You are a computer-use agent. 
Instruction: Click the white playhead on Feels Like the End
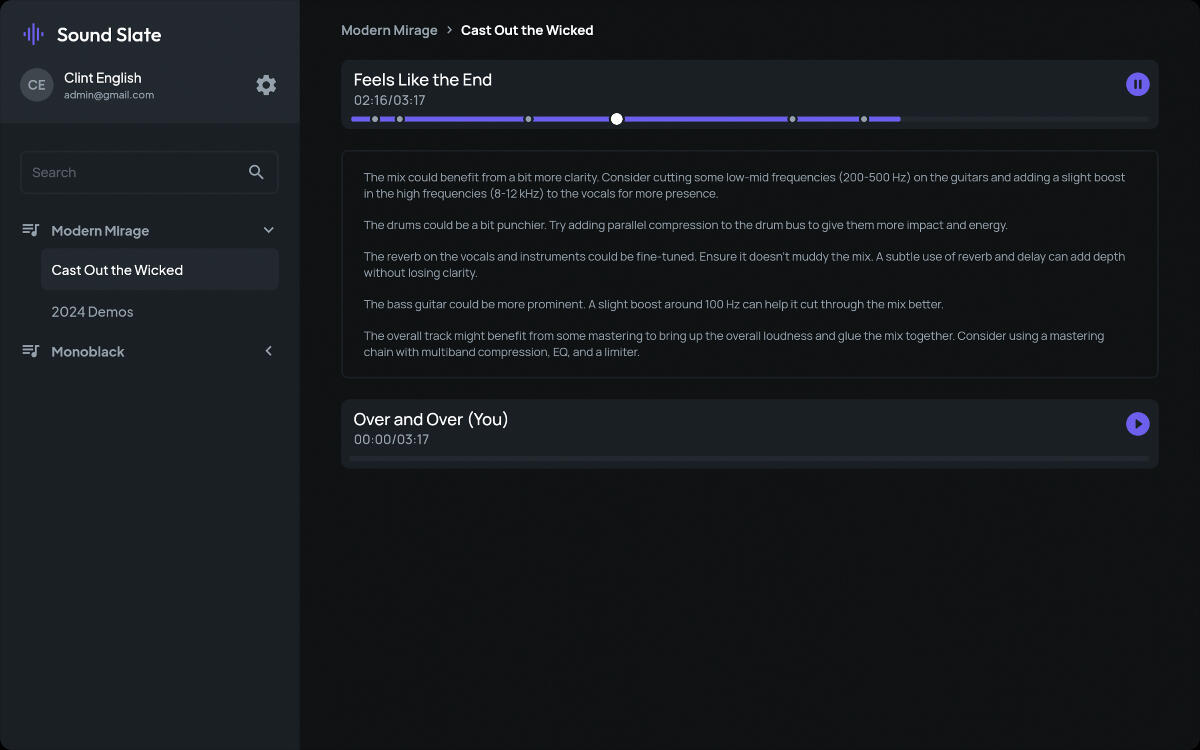pyautogui.click(x=616, y=119)
